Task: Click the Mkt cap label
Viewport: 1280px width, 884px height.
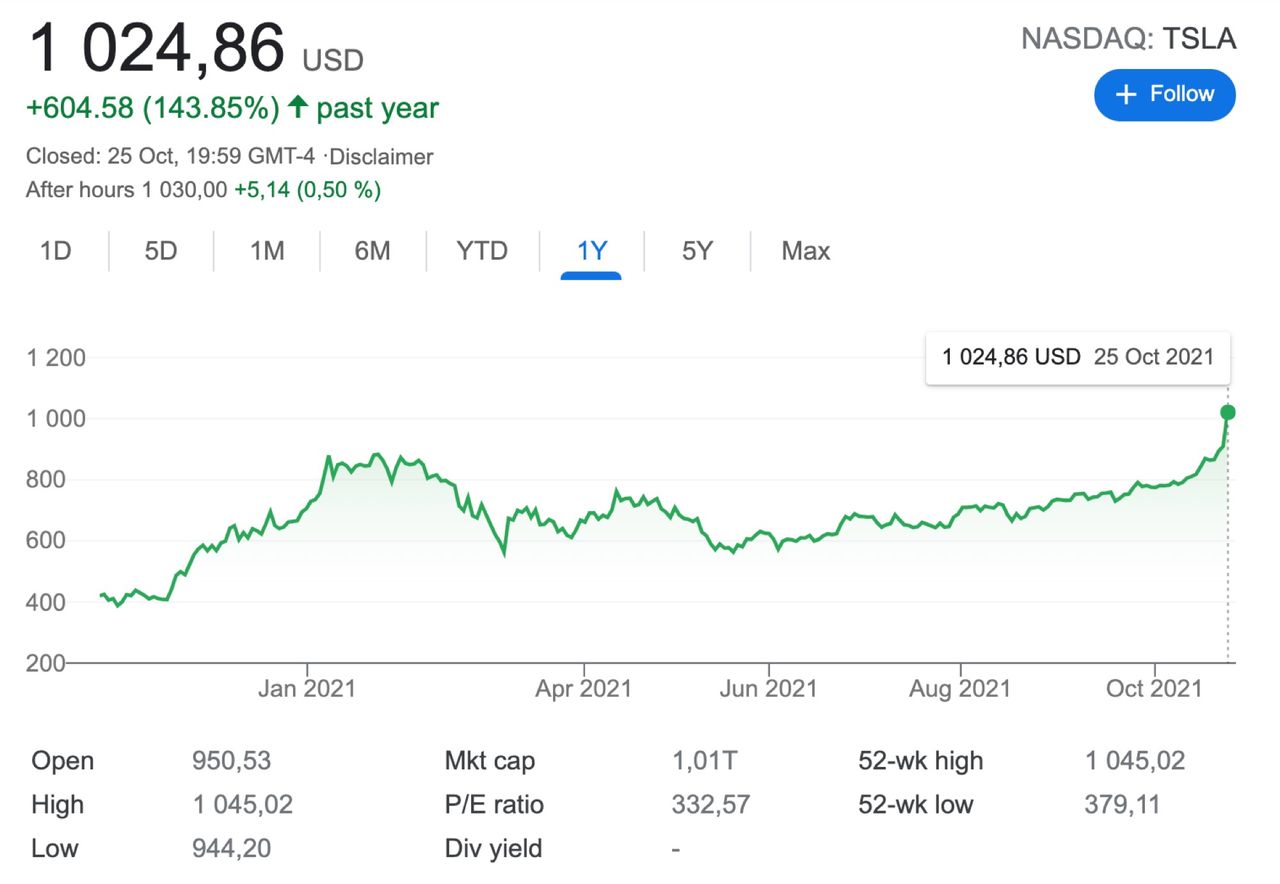Action: point(490,761)
